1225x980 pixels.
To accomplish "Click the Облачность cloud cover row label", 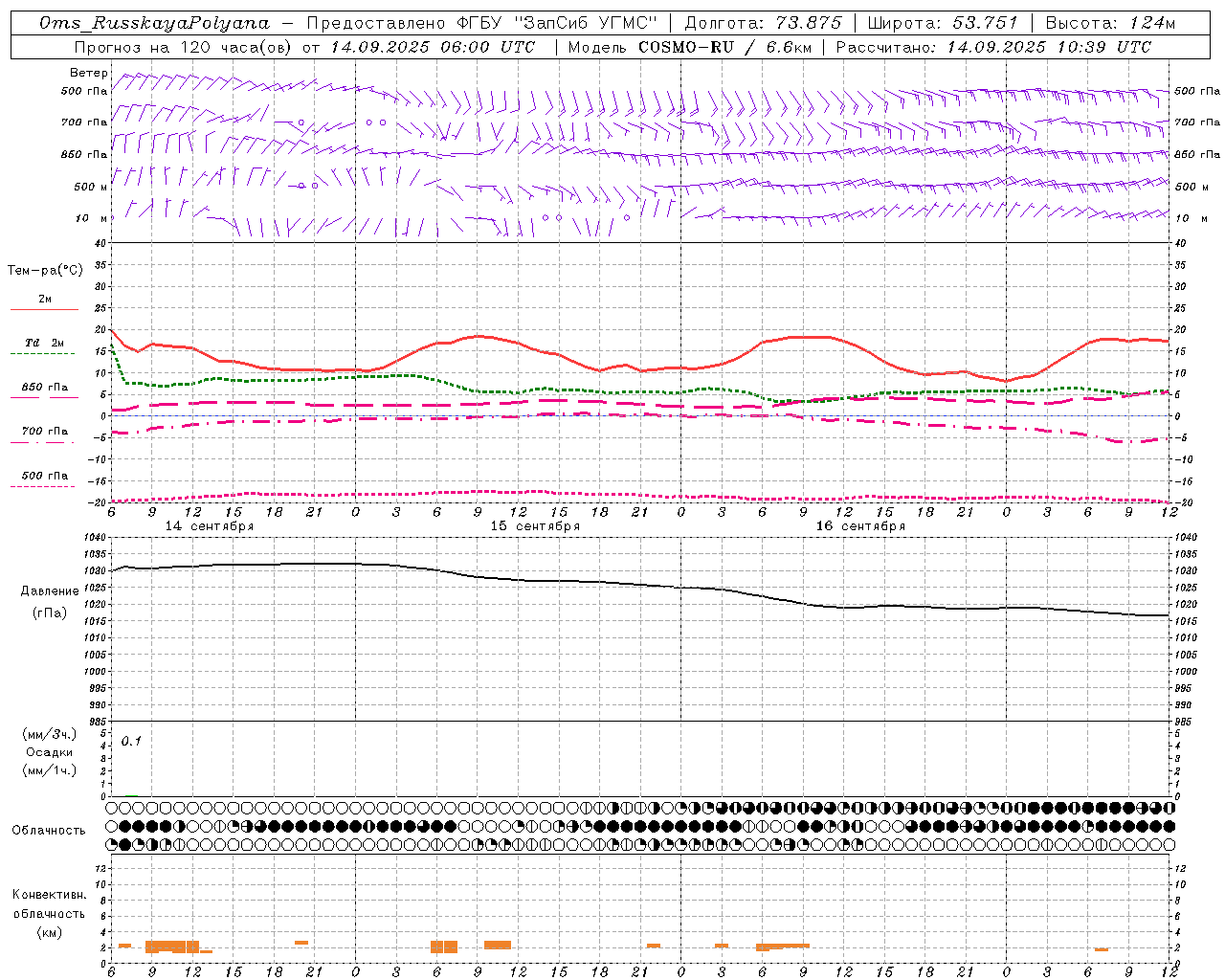I will (49, 830).
